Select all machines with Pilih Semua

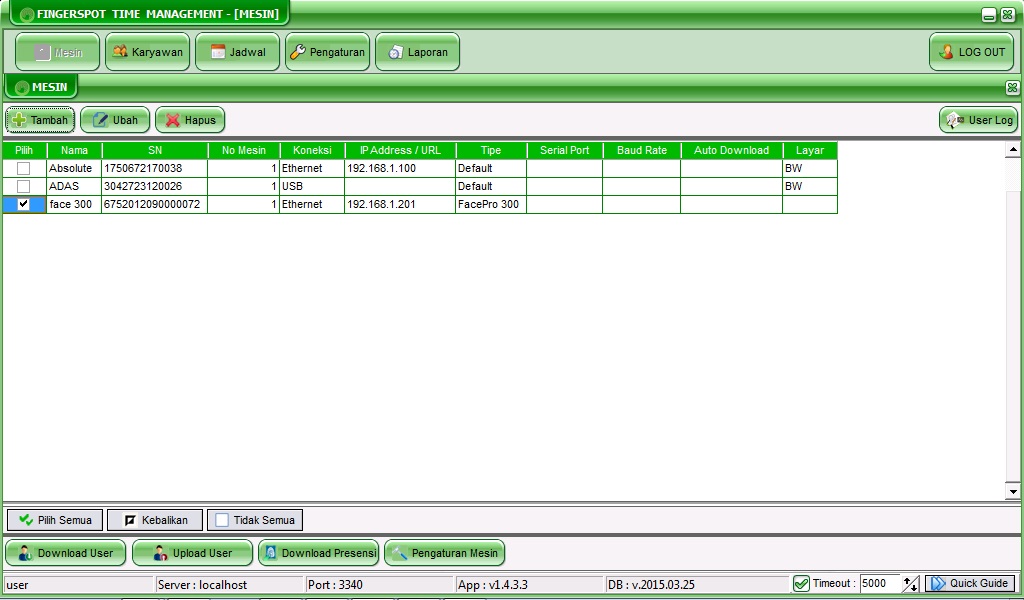coord(55,520)
